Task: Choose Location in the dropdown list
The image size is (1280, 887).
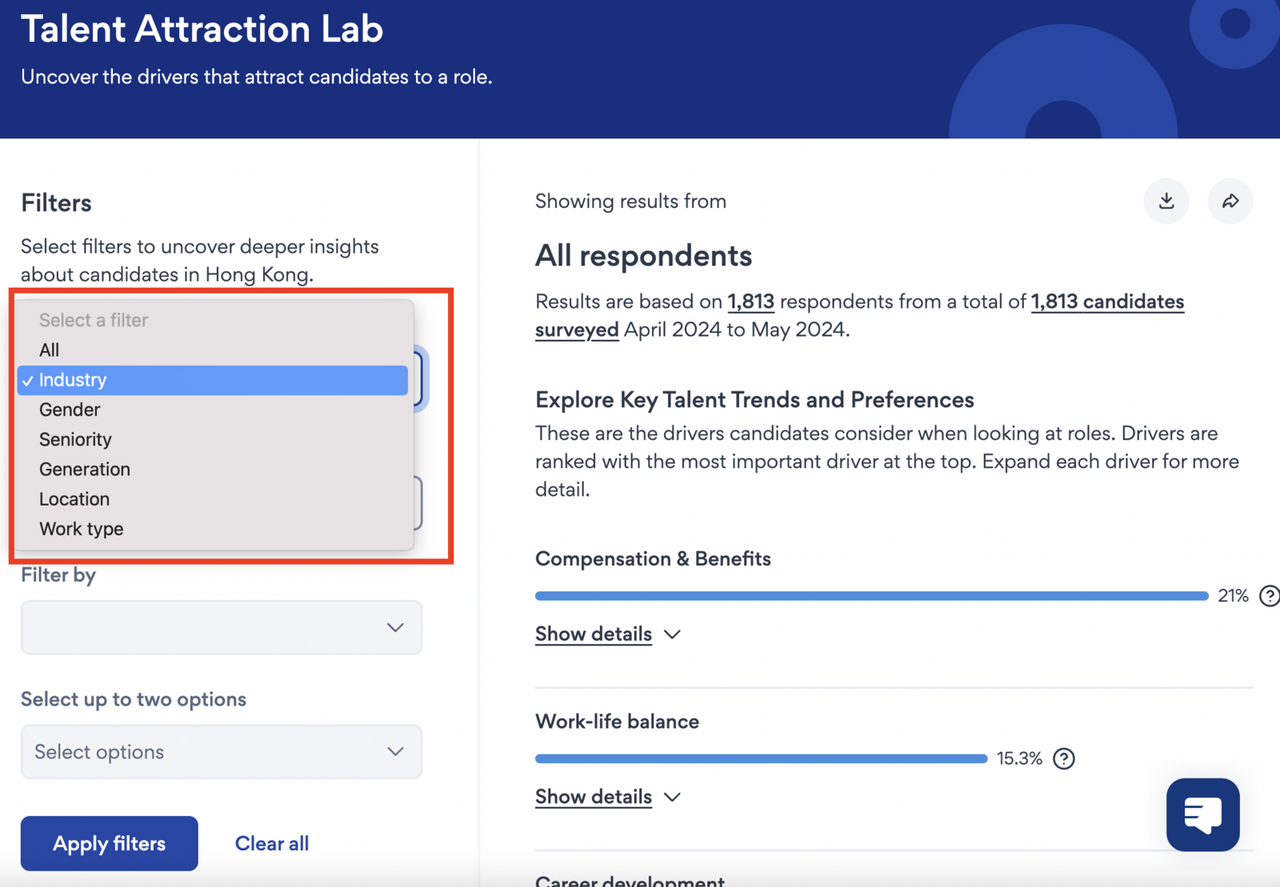Action: pos(74,499)
